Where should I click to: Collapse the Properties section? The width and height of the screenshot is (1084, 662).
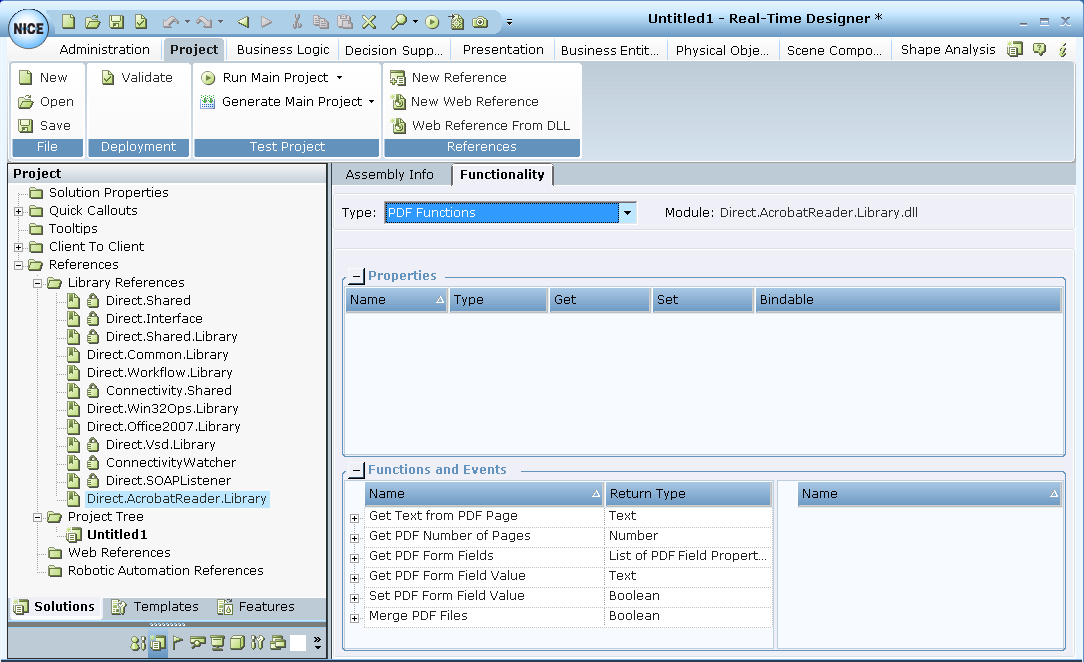pyautogui.click(x=357, y=277)
